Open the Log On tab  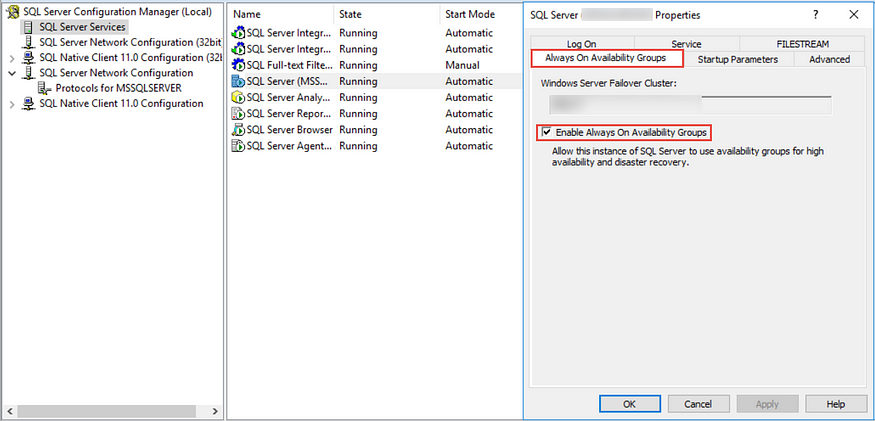tap(582, 44)
